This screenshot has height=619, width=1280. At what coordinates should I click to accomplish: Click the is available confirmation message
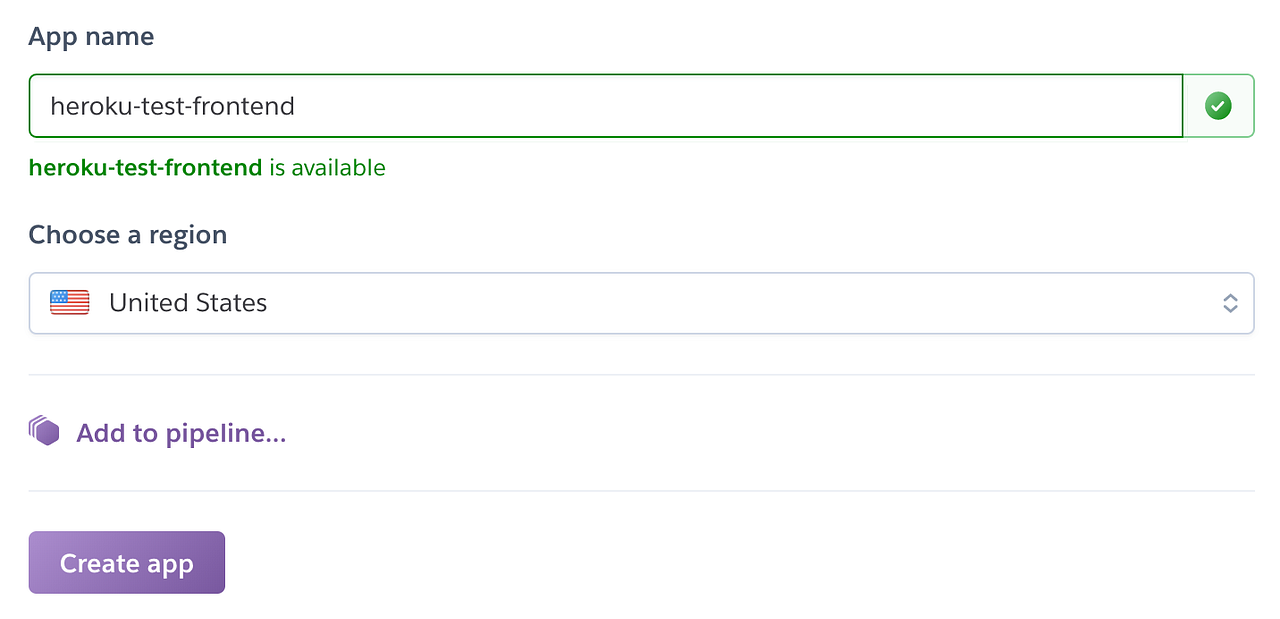pos(328,167)
